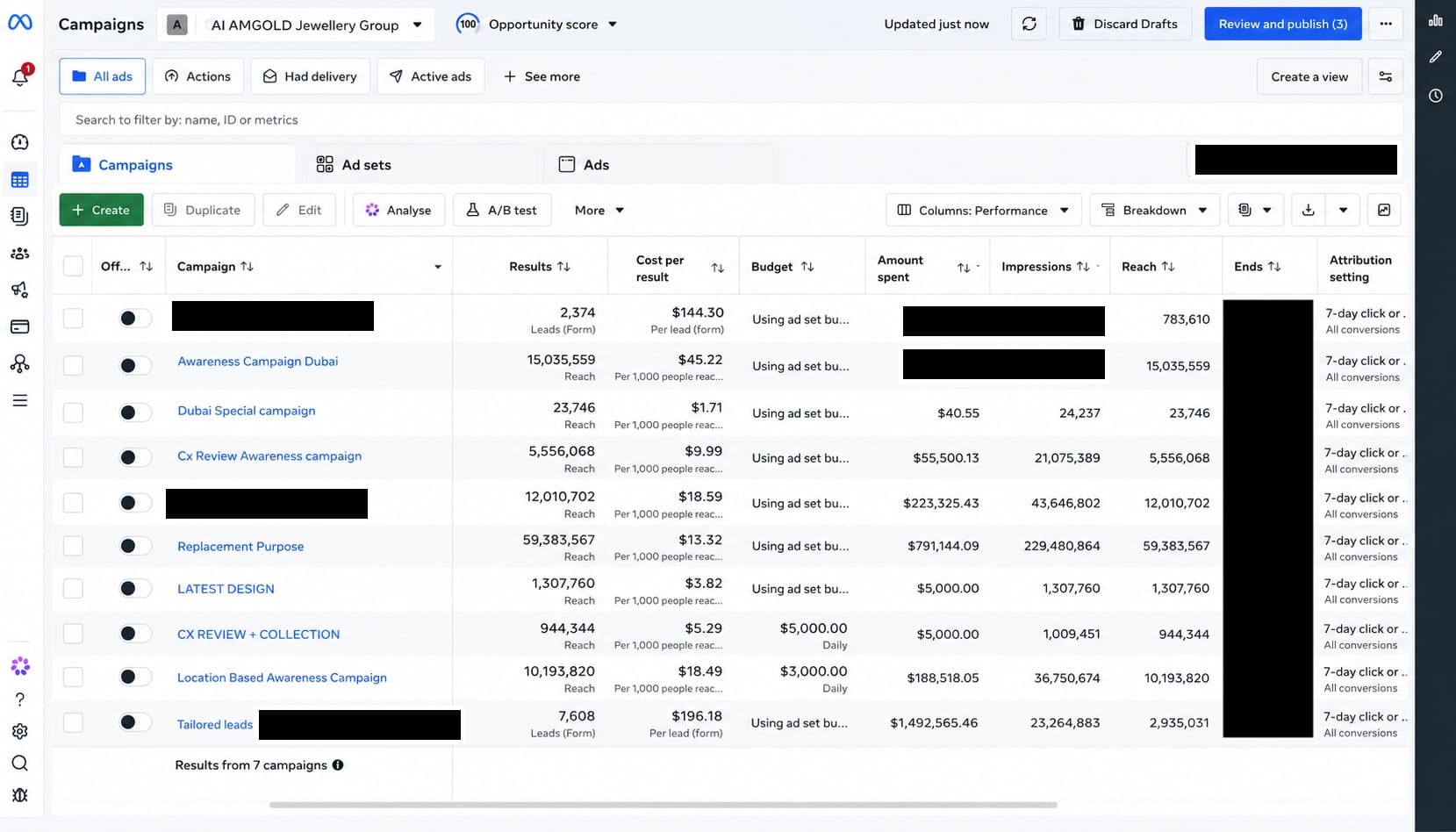Open the Audiences people icon in sidebar
Screen dimensions: 1456x832
point(20,254)
